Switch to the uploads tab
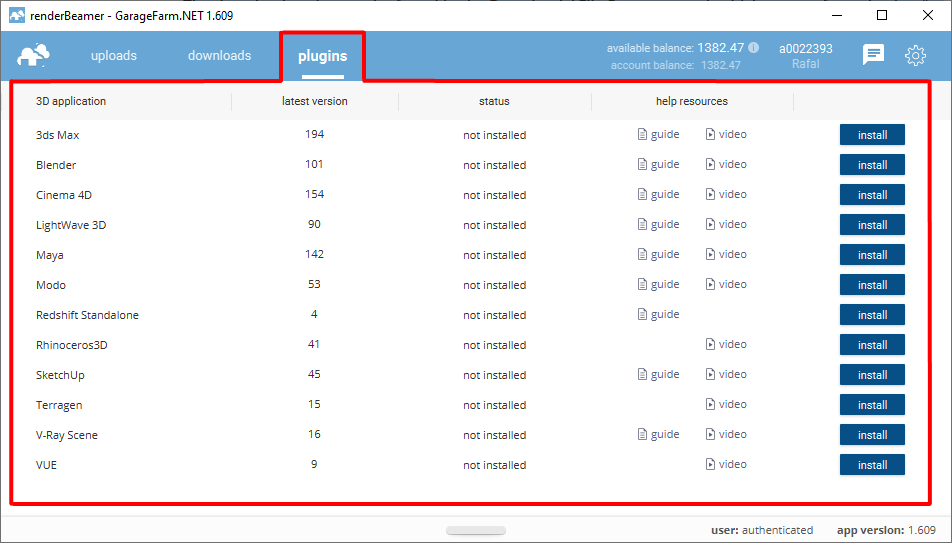Viewport: 952px width, 543px height. click(114, 55)
